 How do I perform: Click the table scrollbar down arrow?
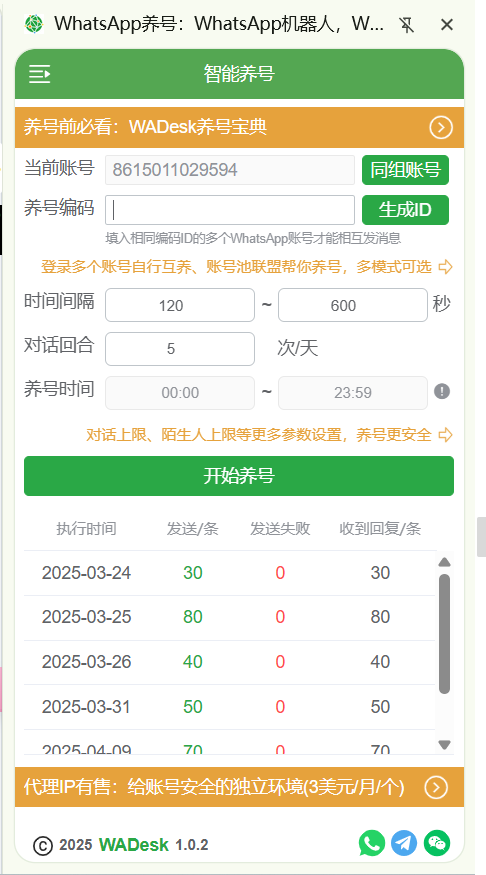444,744
